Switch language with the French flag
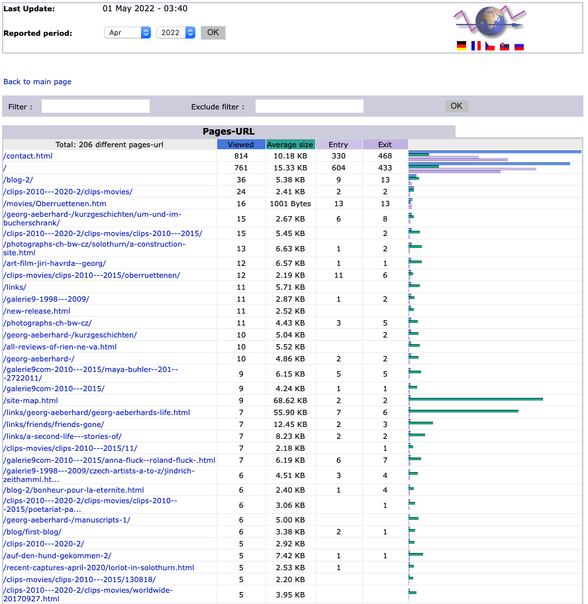The width and height of the screenshot is (588, 604). (x=476, y=46)
